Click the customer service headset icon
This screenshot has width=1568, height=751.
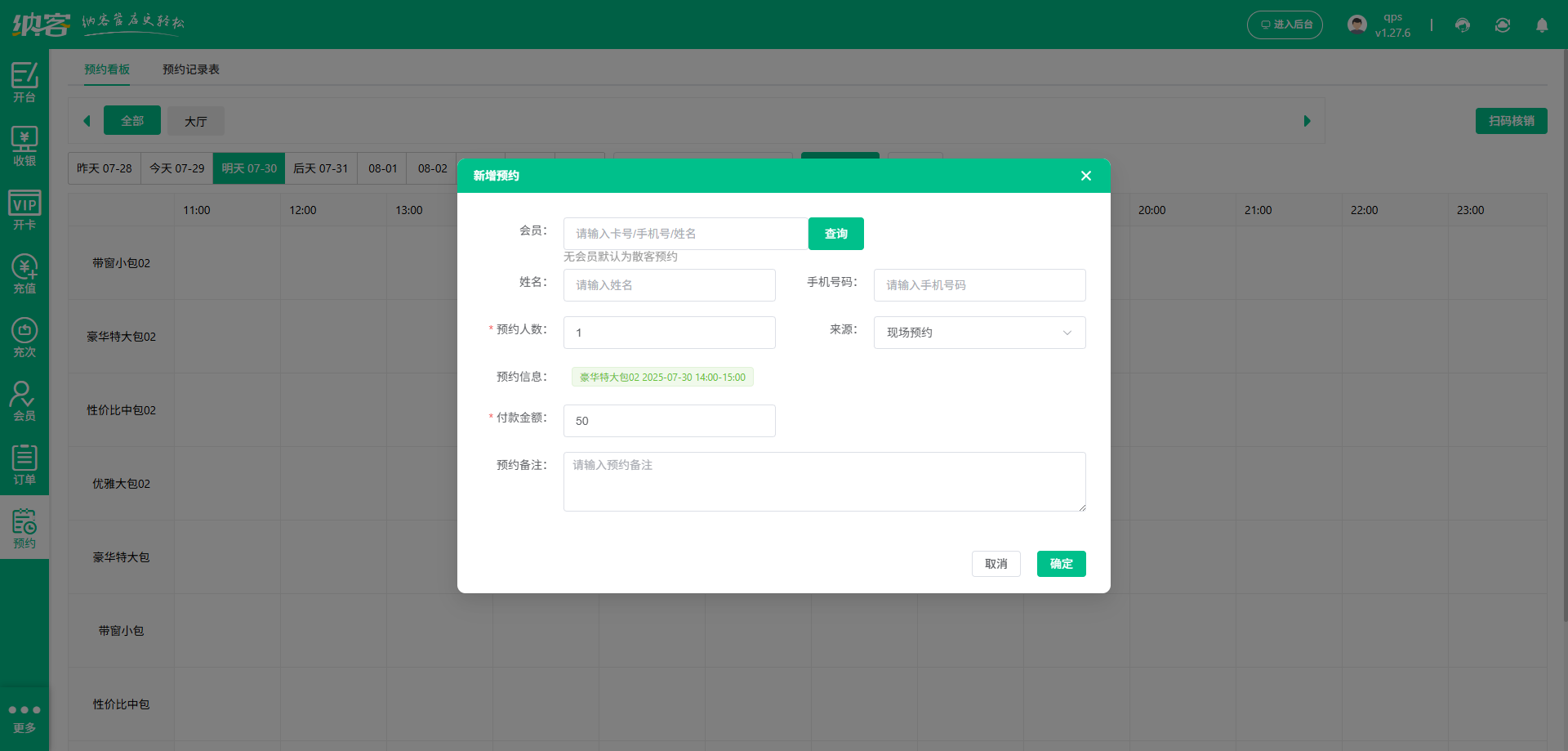1462,25
